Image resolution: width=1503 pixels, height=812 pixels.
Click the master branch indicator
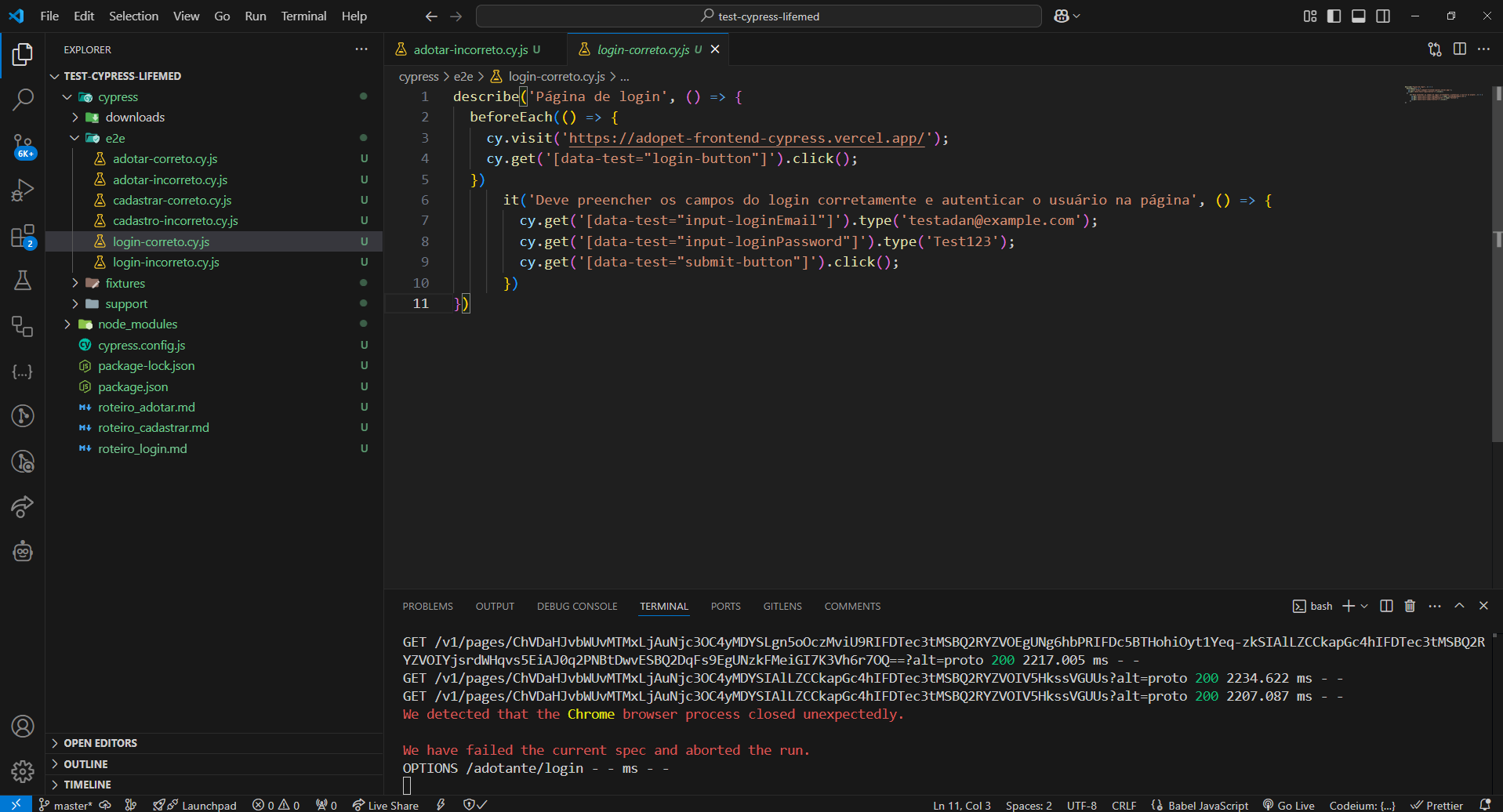(x=66, y=805)
